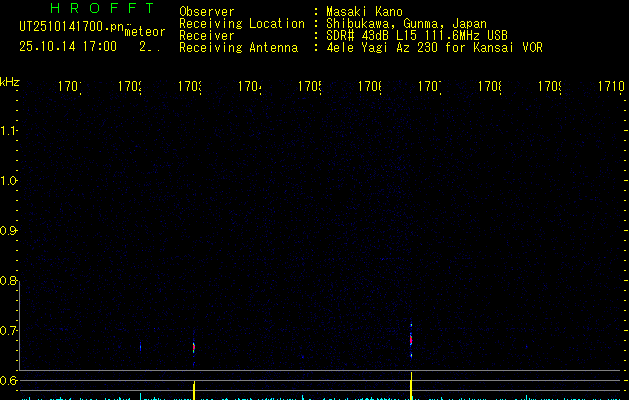Screen dimensions: 629x400
Task: Click the HROFFT title text
Action: pyautogui.click(x=93, y=9)
